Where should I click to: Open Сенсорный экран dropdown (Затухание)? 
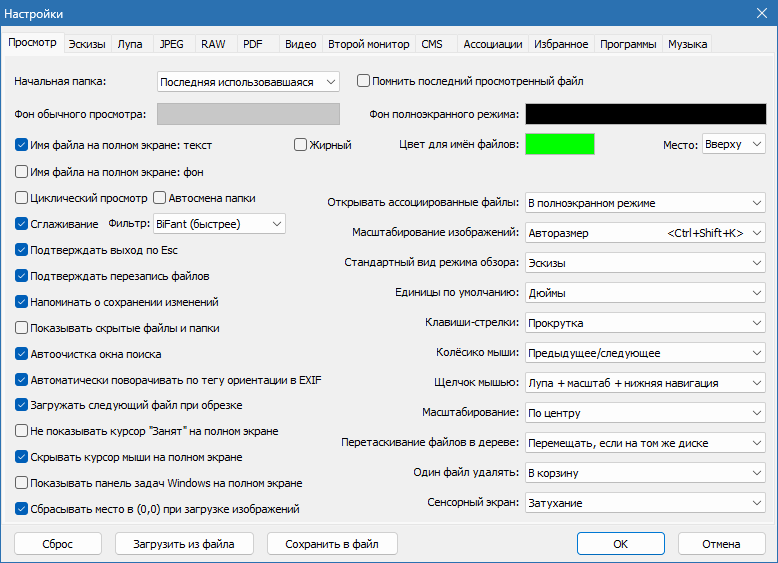click(x=646, y=503)
